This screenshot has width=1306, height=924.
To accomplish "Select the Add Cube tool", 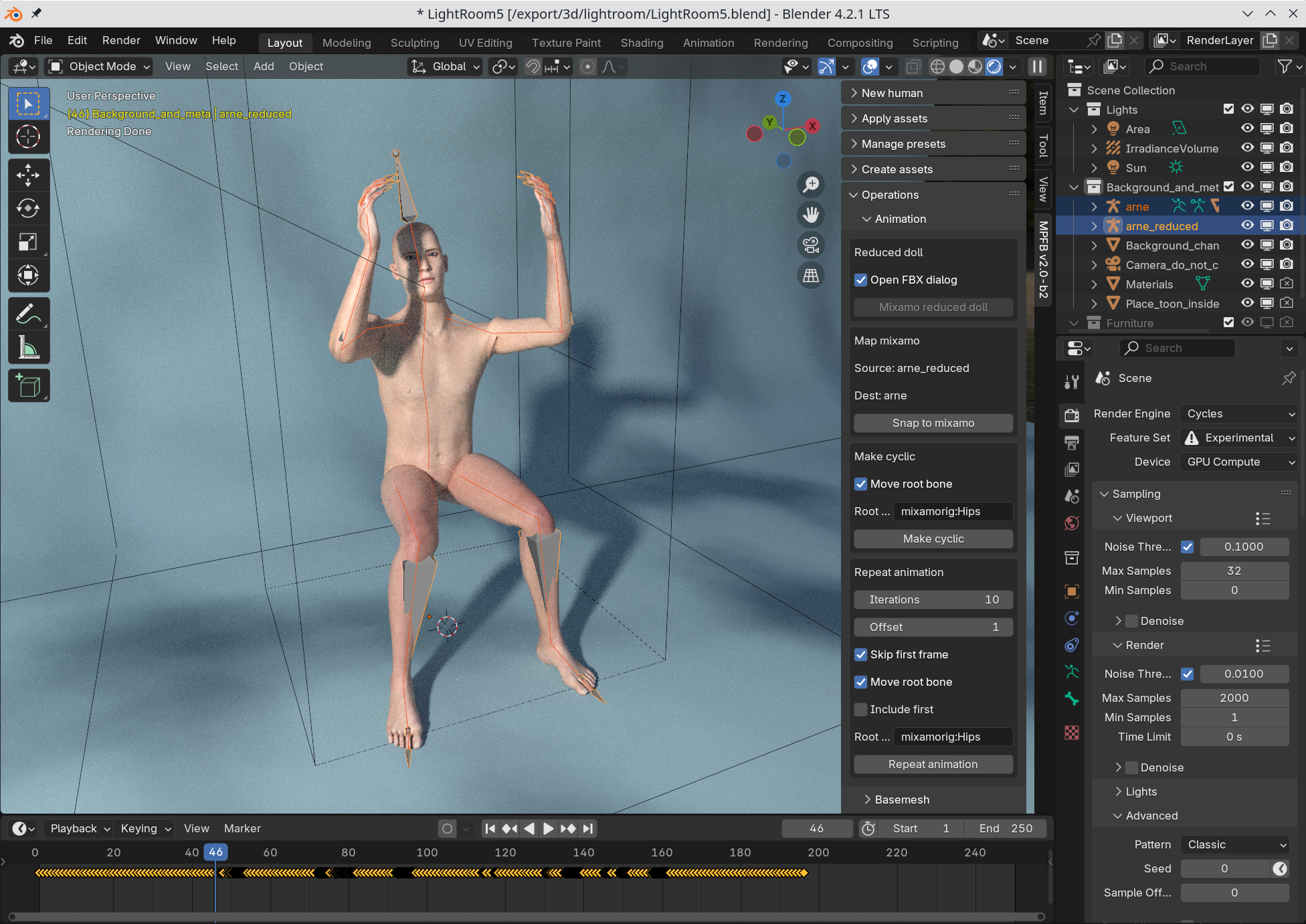I will tap(28, 385).
